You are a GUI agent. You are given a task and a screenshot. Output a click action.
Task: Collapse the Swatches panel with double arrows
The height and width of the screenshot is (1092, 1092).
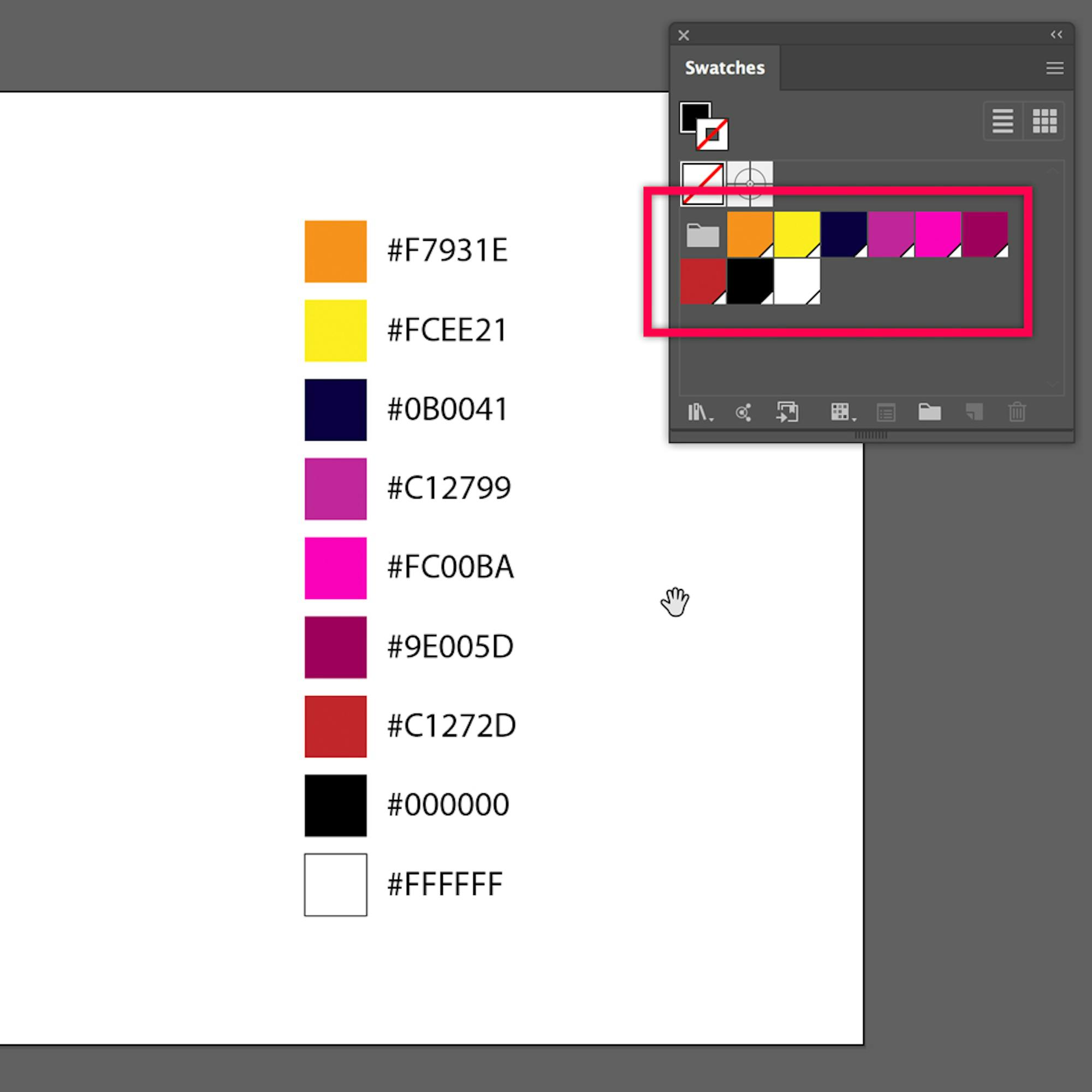tap(1057, 35)
